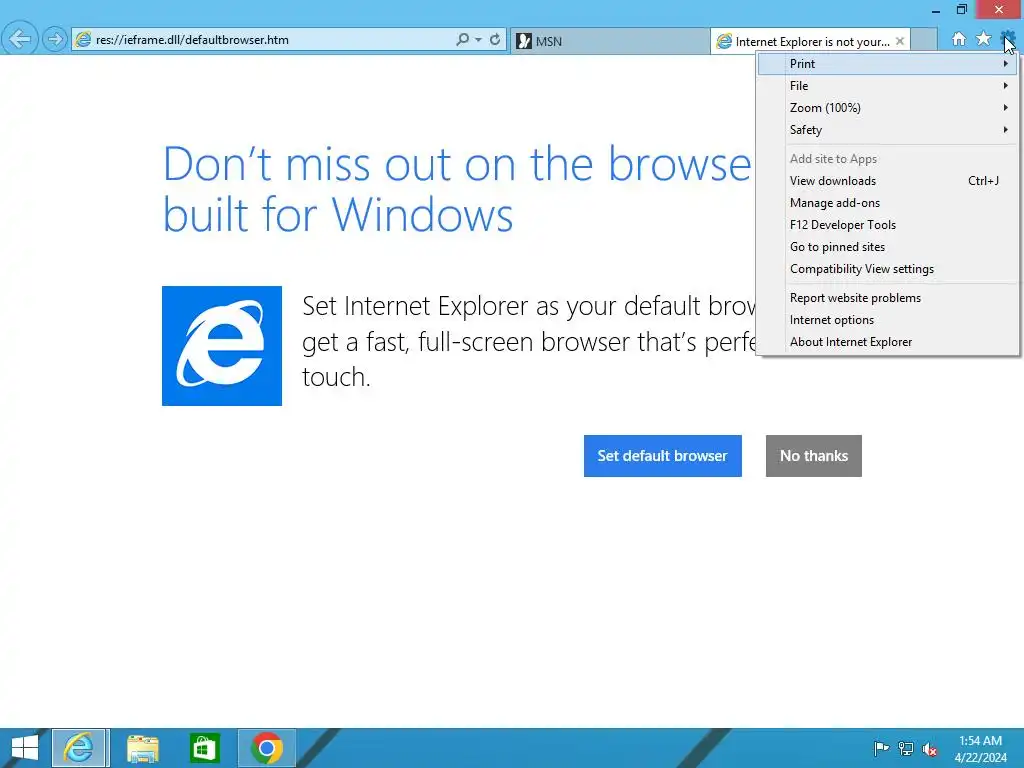The image size is (1024, 768).
Task: Choose Report website problems
Action: tap(888, 298)
